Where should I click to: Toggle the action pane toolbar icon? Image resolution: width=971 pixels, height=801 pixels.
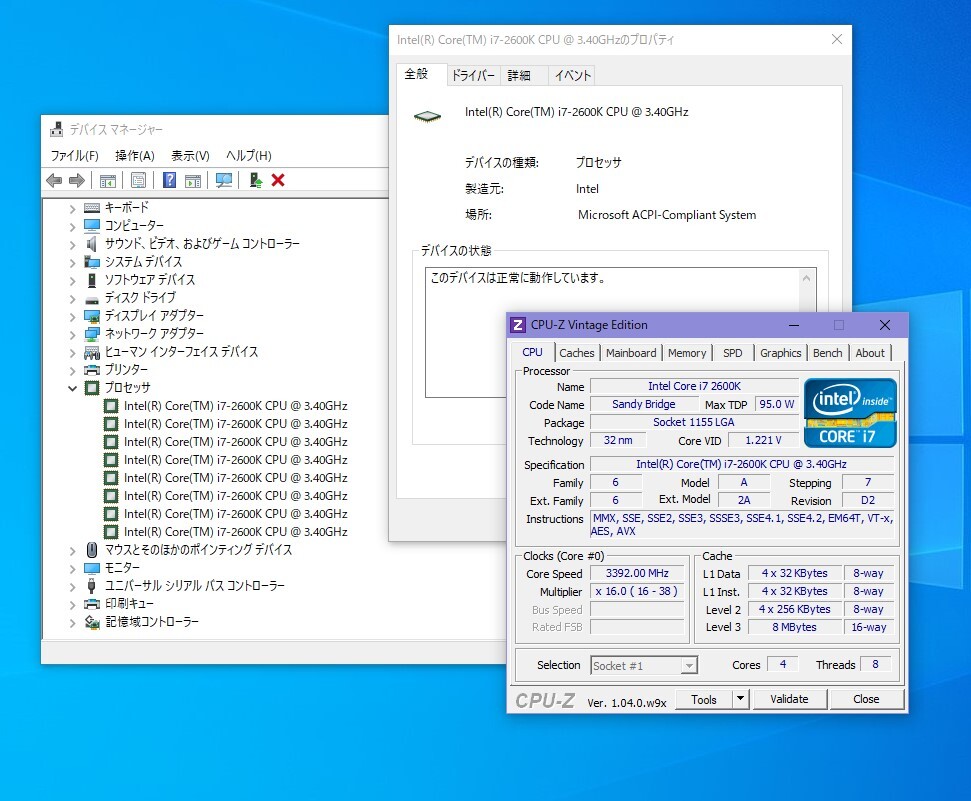point(193,180)
